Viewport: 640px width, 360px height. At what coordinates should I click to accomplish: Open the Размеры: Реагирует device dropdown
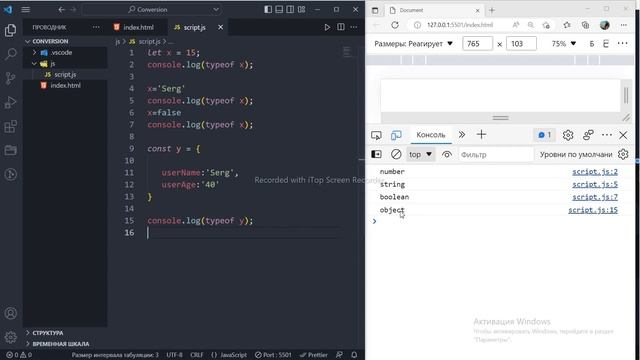[414, 44]
